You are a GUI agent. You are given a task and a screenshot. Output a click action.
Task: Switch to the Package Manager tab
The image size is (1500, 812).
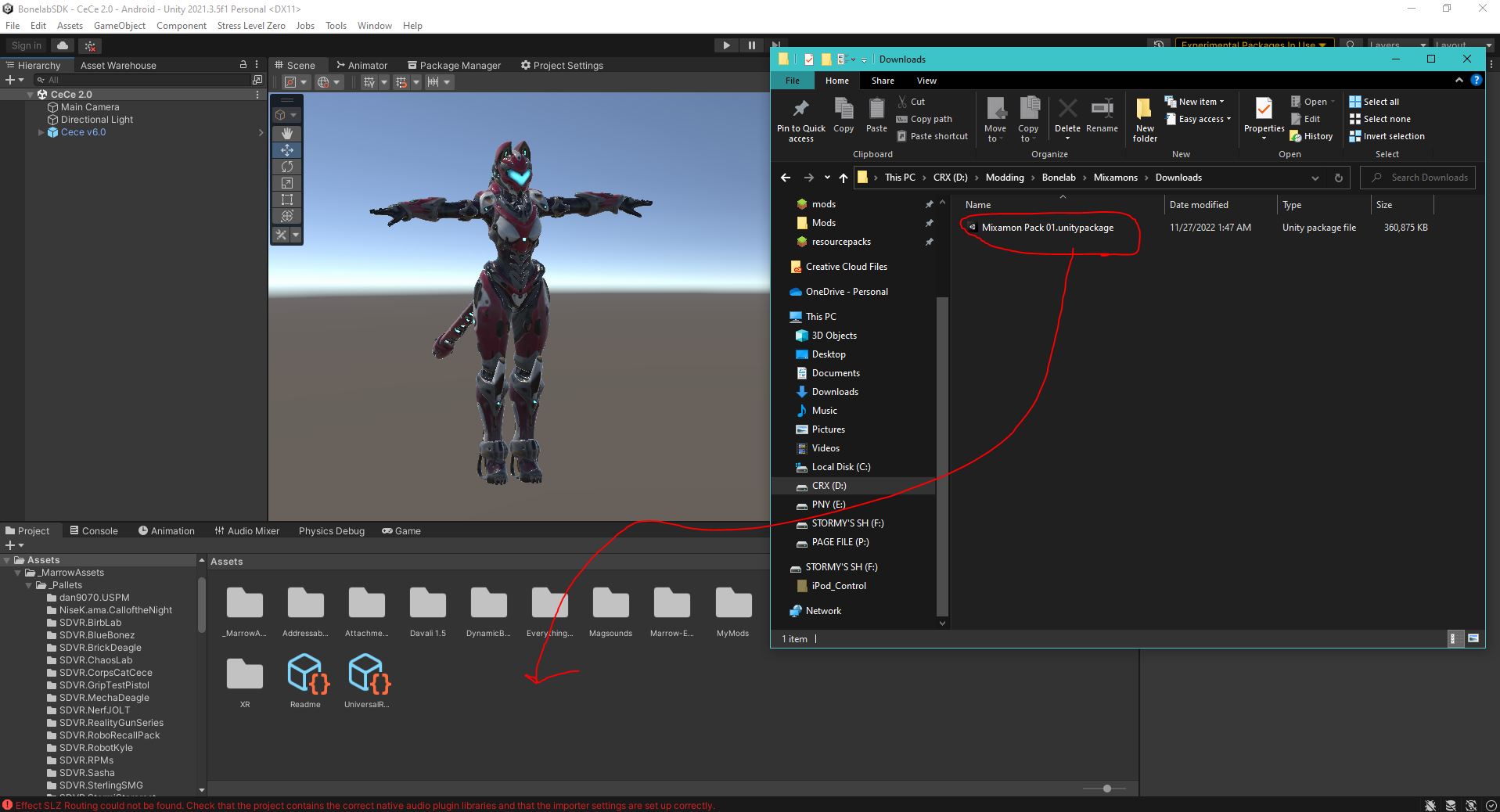pos(454,66)
